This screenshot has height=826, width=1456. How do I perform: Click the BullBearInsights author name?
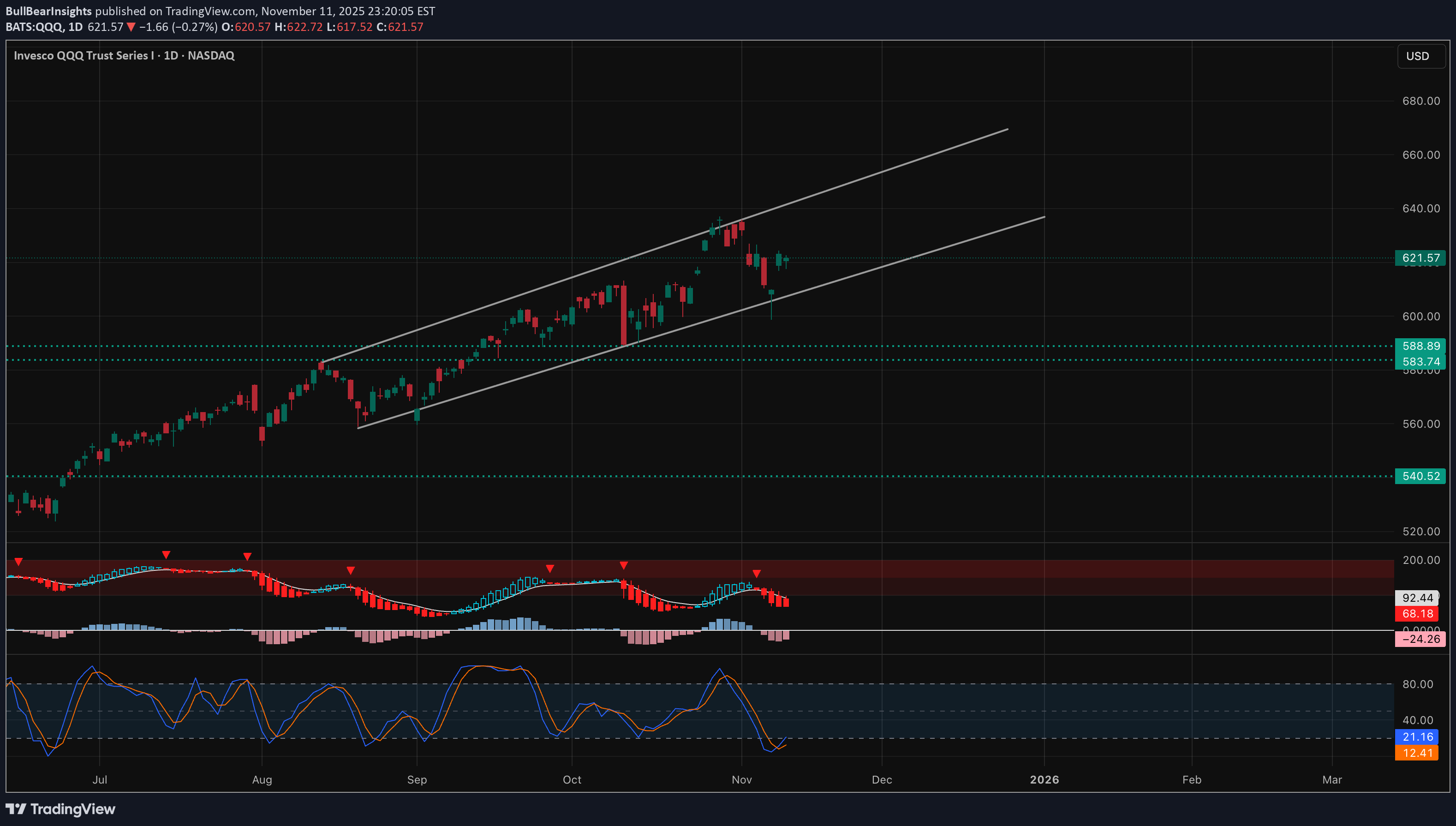tap(49, 11)
